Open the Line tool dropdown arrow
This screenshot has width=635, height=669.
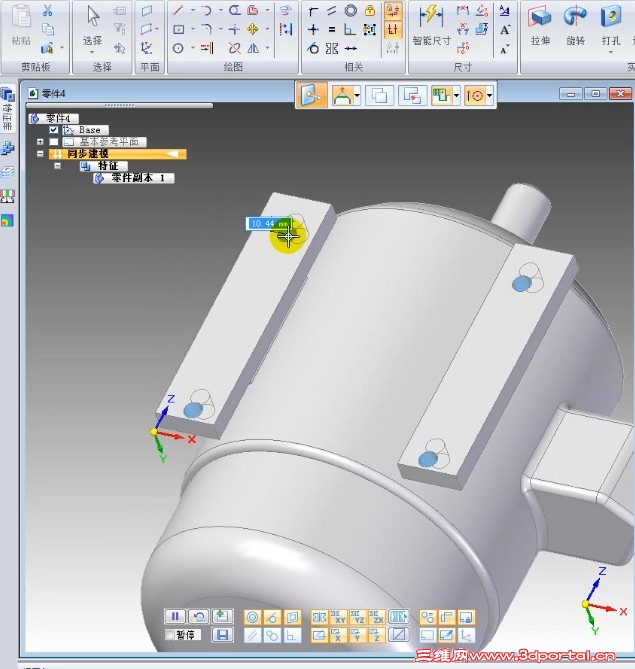point(192,11)
